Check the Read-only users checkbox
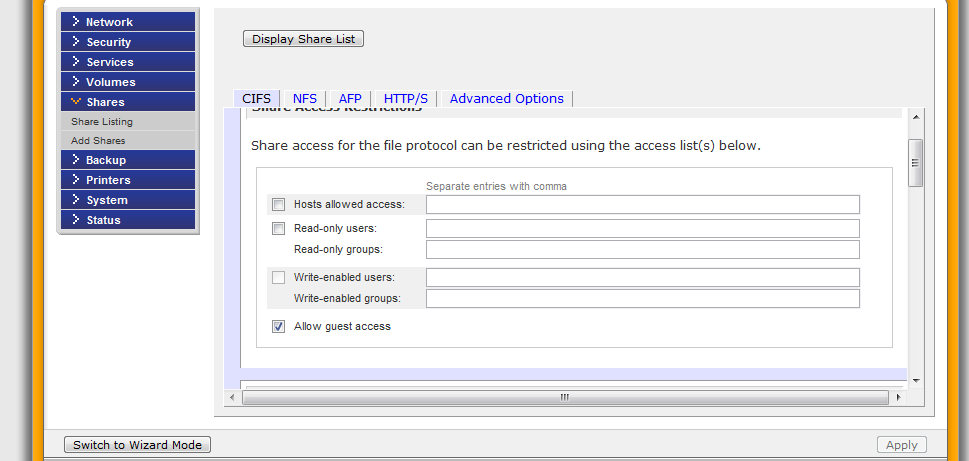This screenshot has width=969, height=461. [279, 229]
